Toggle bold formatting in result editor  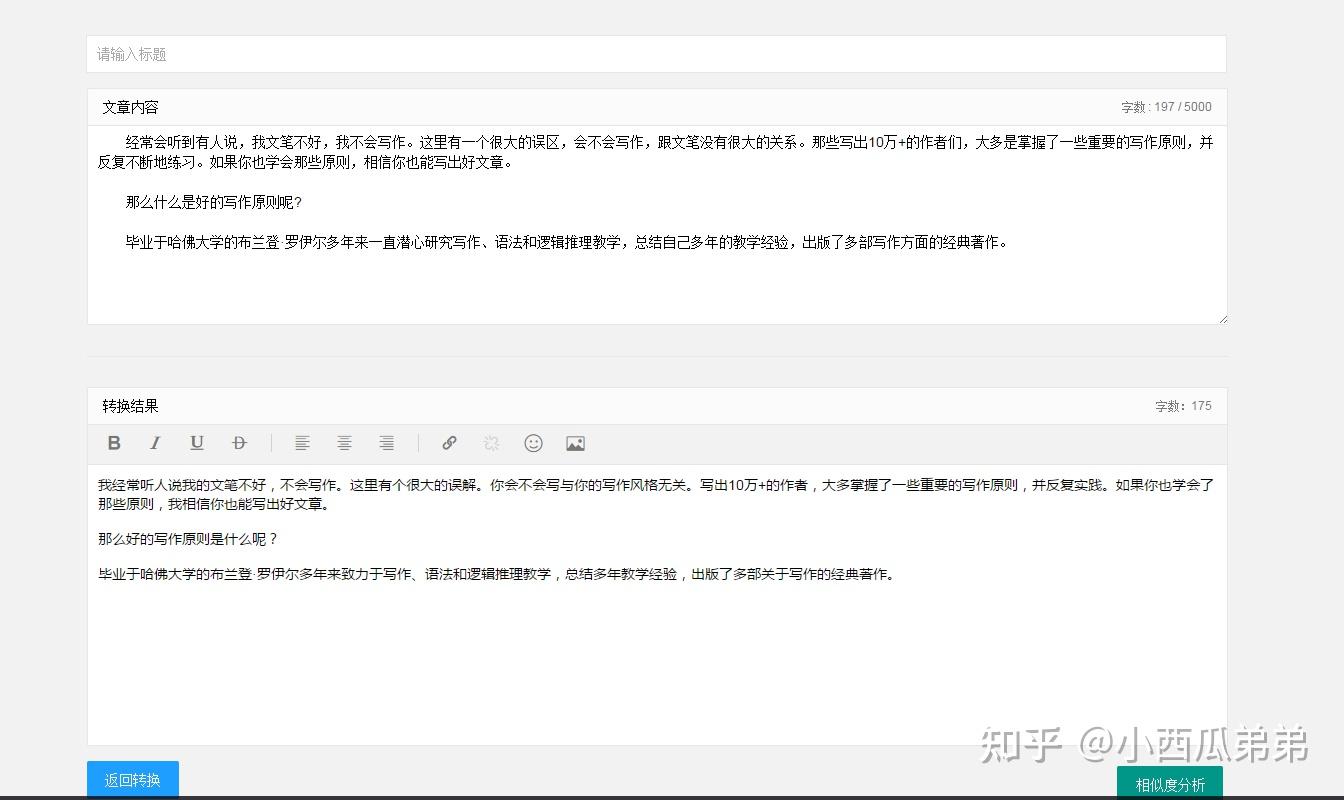[x=114, y=443]
